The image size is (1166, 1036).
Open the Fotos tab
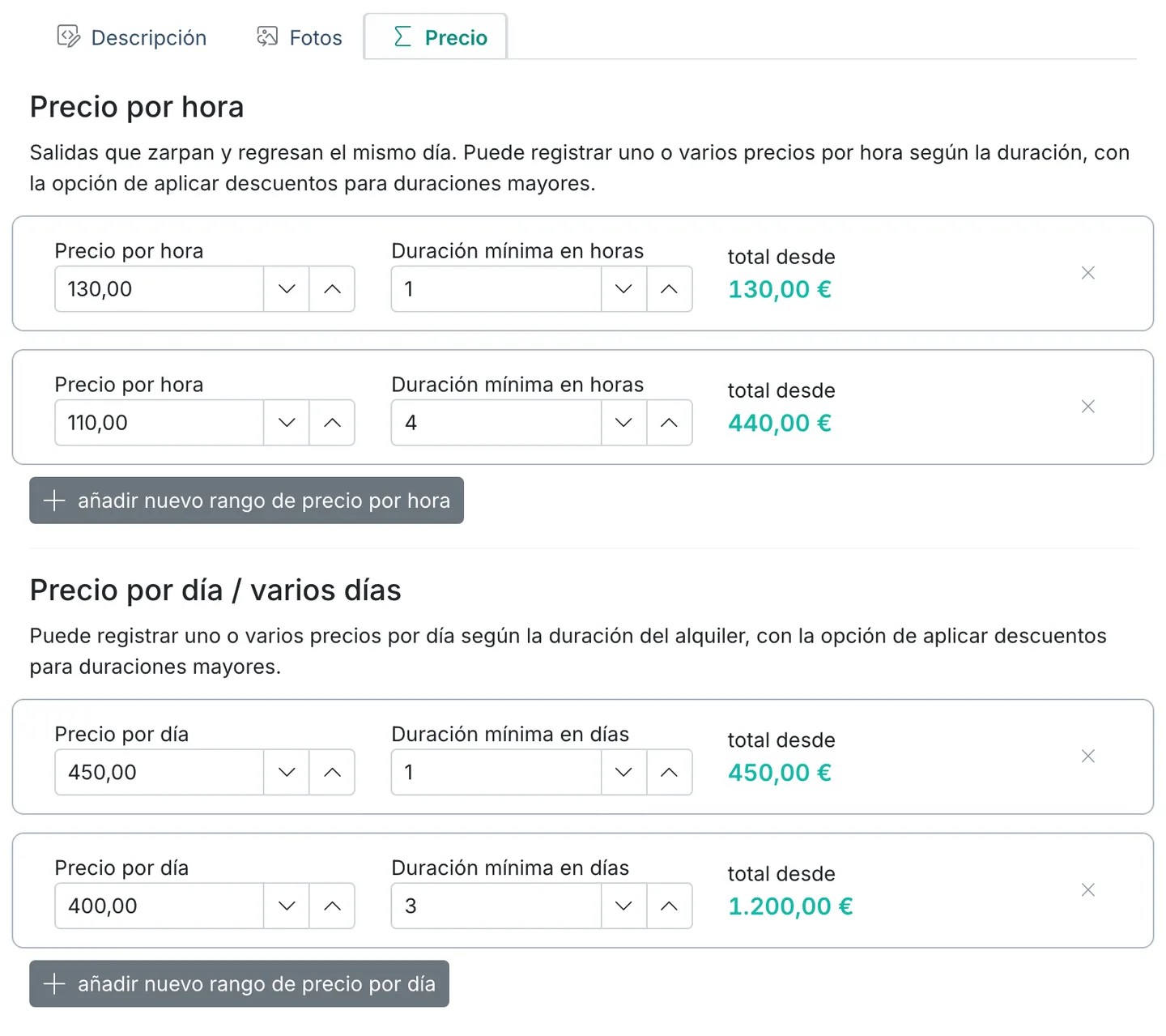300,37
